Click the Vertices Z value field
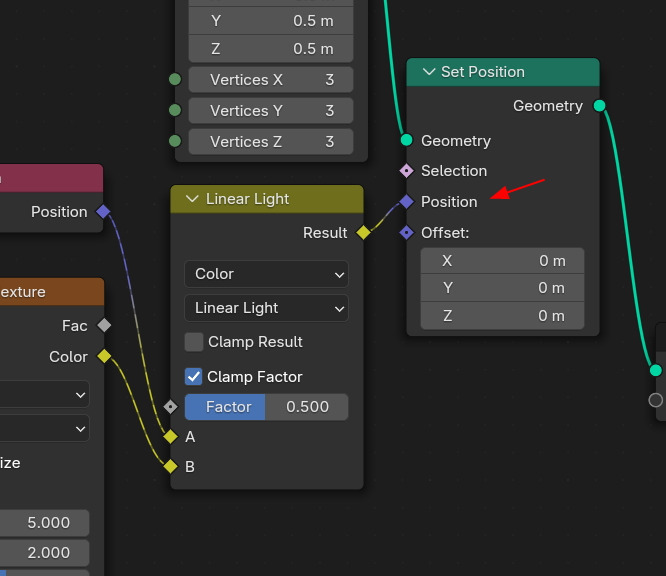The image size is (666, 576). click(x=271, y=141)
